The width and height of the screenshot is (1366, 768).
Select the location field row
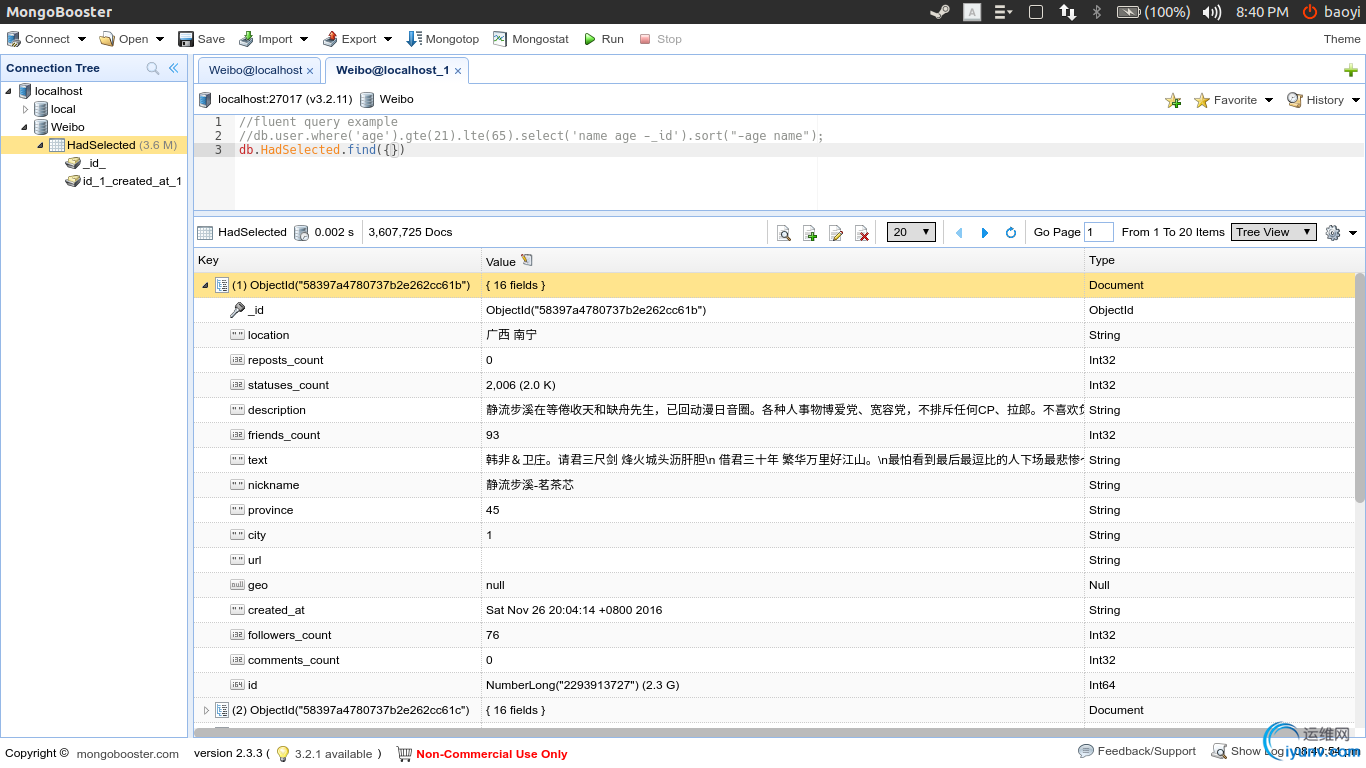point(775,335)
